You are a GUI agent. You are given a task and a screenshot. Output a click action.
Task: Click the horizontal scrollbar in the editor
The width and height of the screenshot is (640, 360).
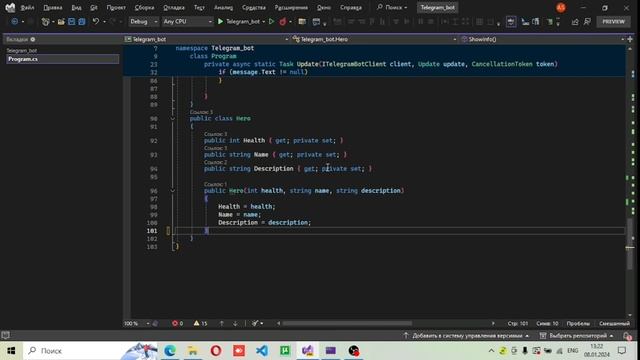pos(347,323)
